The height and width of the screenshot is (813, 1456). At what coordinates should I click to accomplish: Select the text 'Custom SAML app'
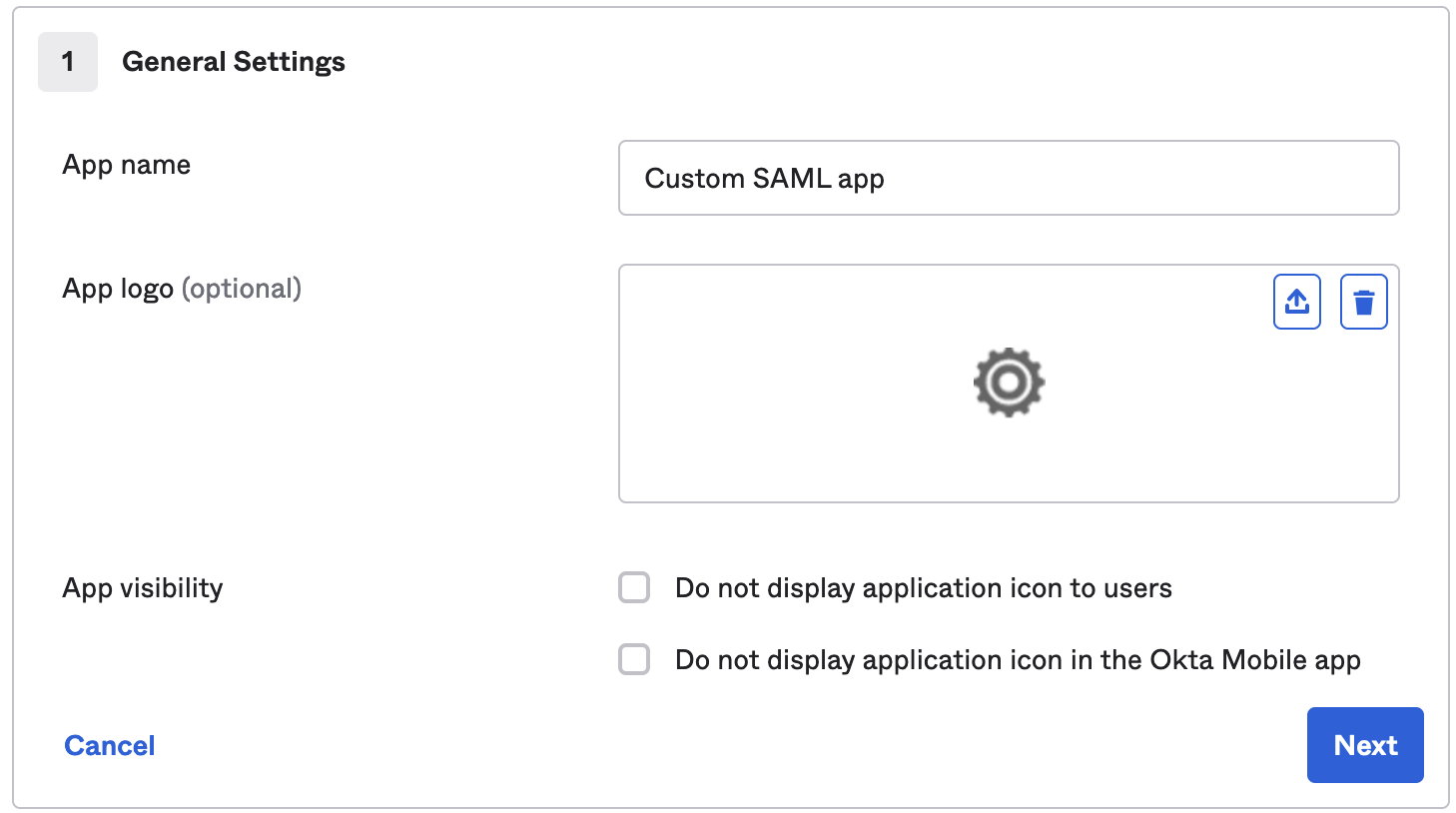pyautogui.click(x=765, y=178)
